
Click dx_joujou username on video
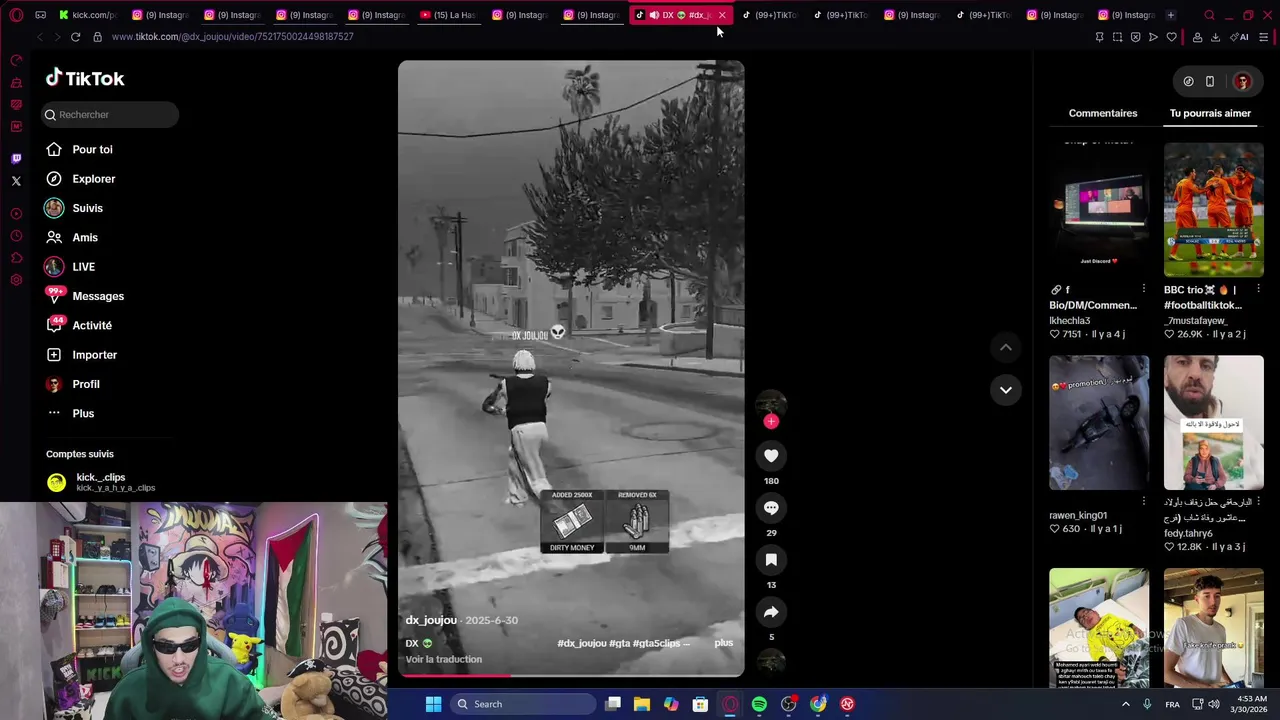[x=431, y=620]
